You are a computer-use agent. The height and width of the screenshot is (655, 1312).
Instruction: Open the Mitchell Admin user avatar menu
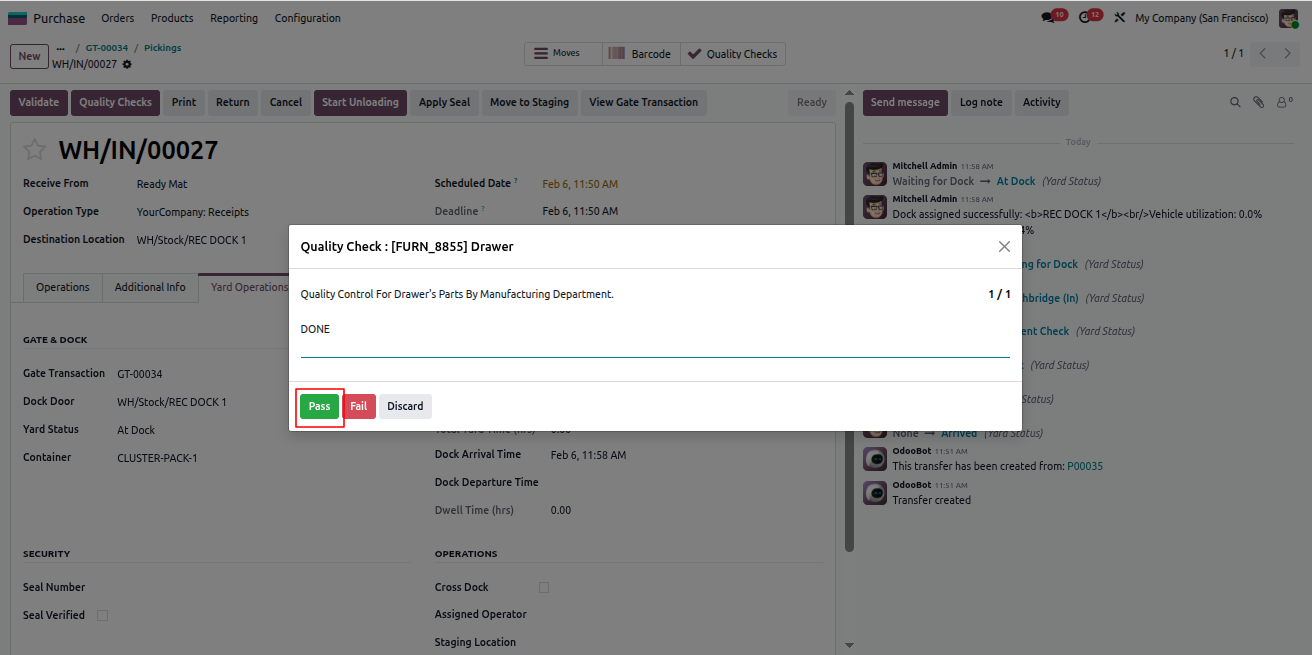pyautogui.click(x=1289, y=18)
